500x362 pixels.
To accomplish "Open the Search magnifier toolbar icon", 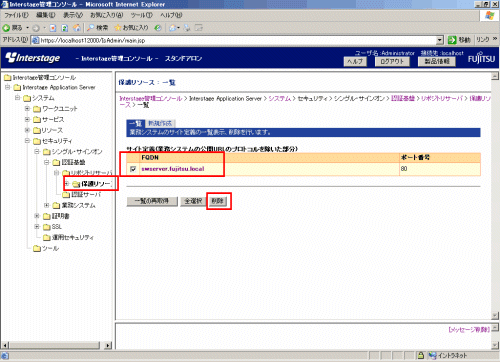I will click(90, 28).
